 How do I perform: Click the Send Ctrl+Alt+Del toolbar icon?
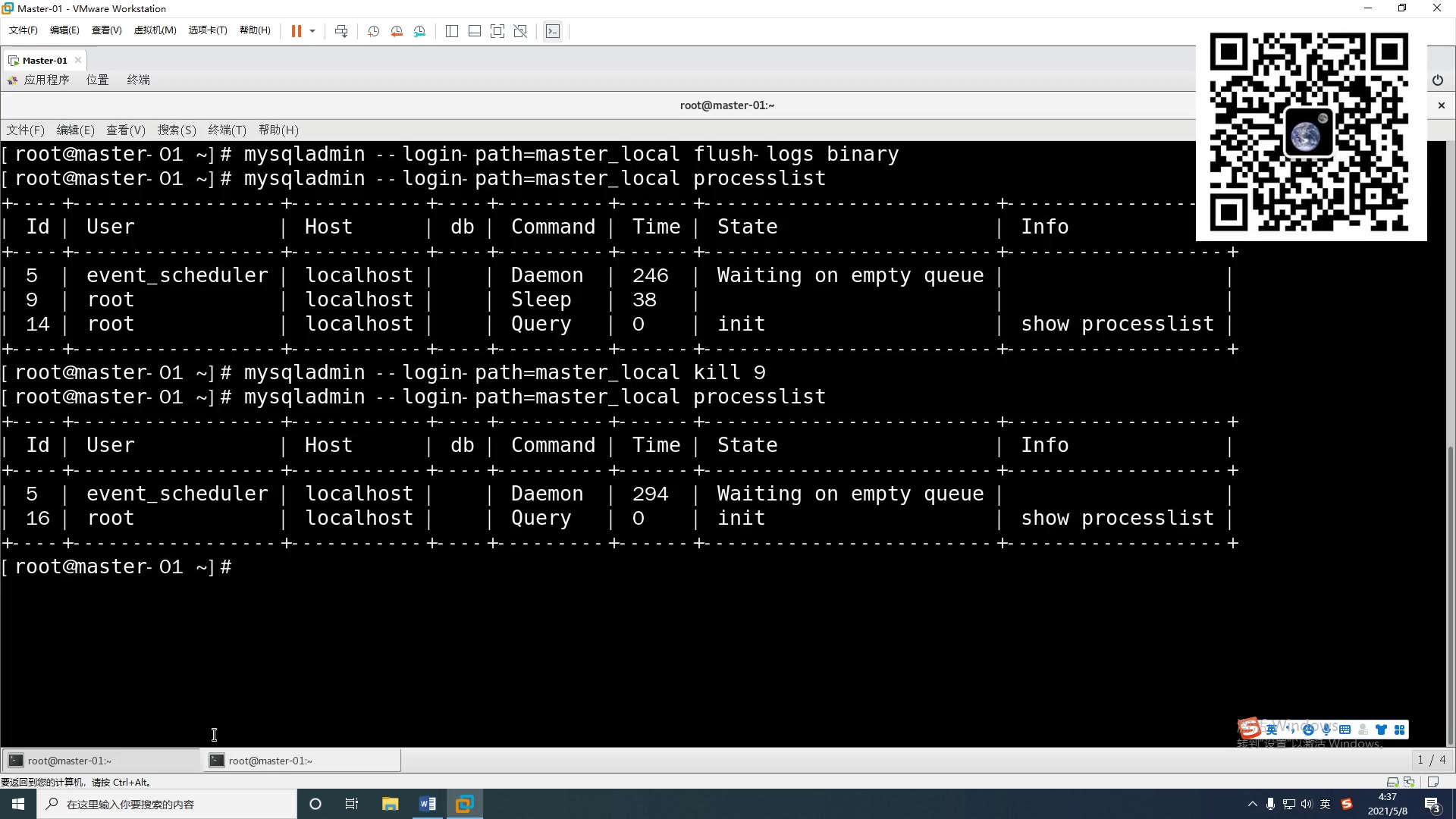[x=341, y=31]
